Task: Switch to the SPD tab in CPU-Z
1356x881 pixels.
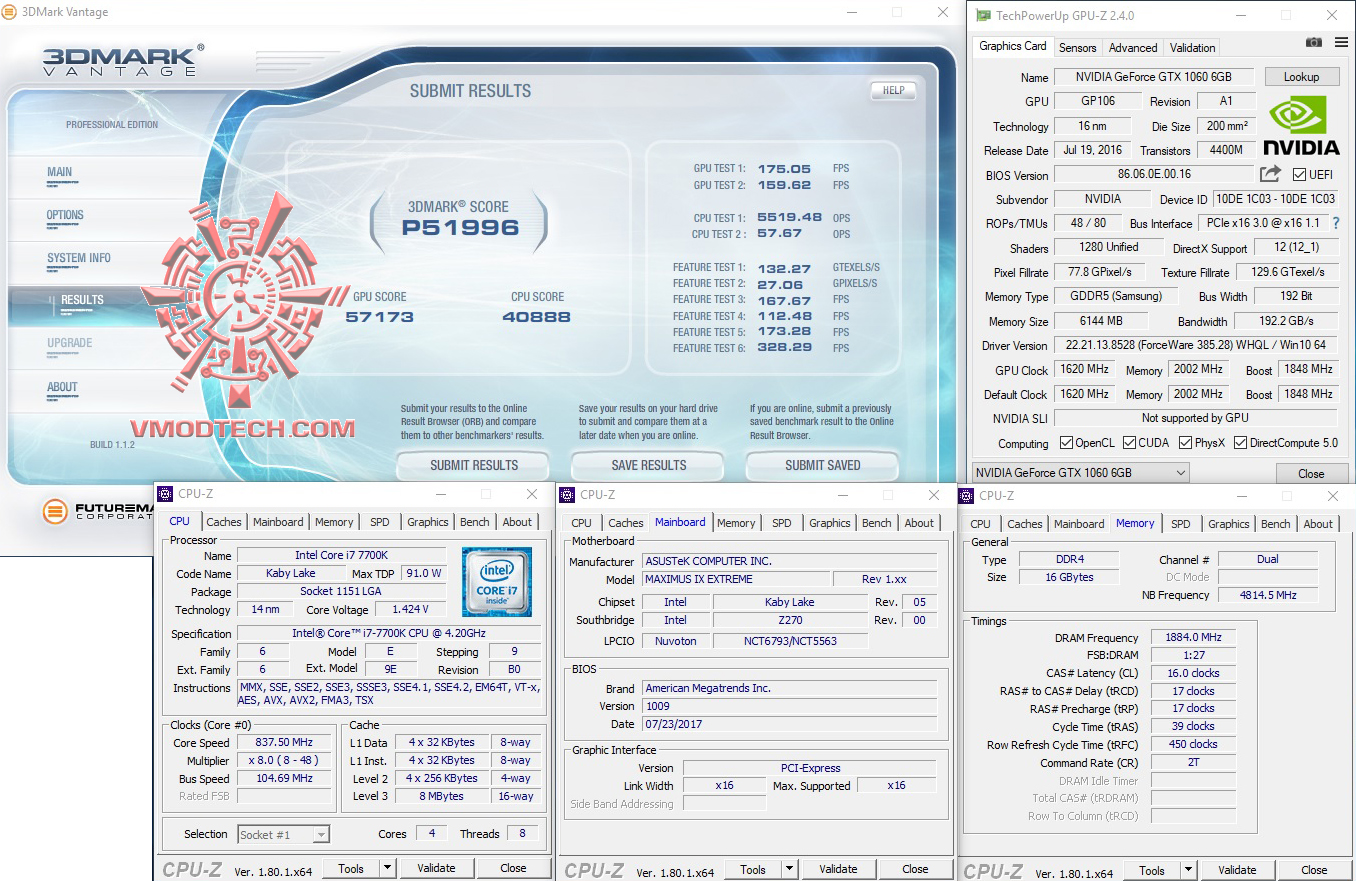Action: [x=380, y=521]
